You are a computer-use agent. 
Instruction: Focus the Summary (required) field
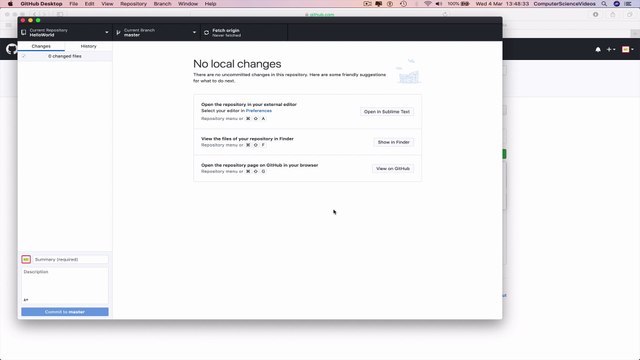click(71, 260)
